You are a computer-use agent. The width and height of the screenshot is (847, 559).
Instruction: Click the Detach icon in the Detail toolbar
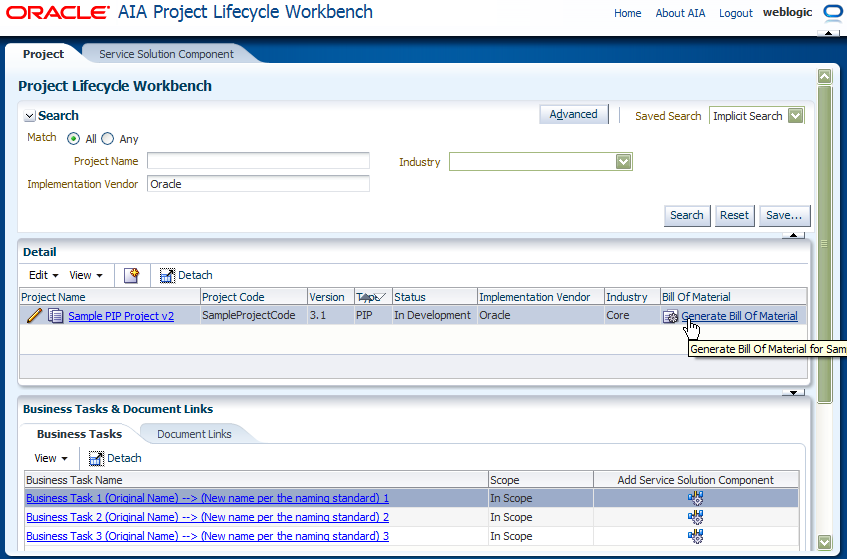167,275
